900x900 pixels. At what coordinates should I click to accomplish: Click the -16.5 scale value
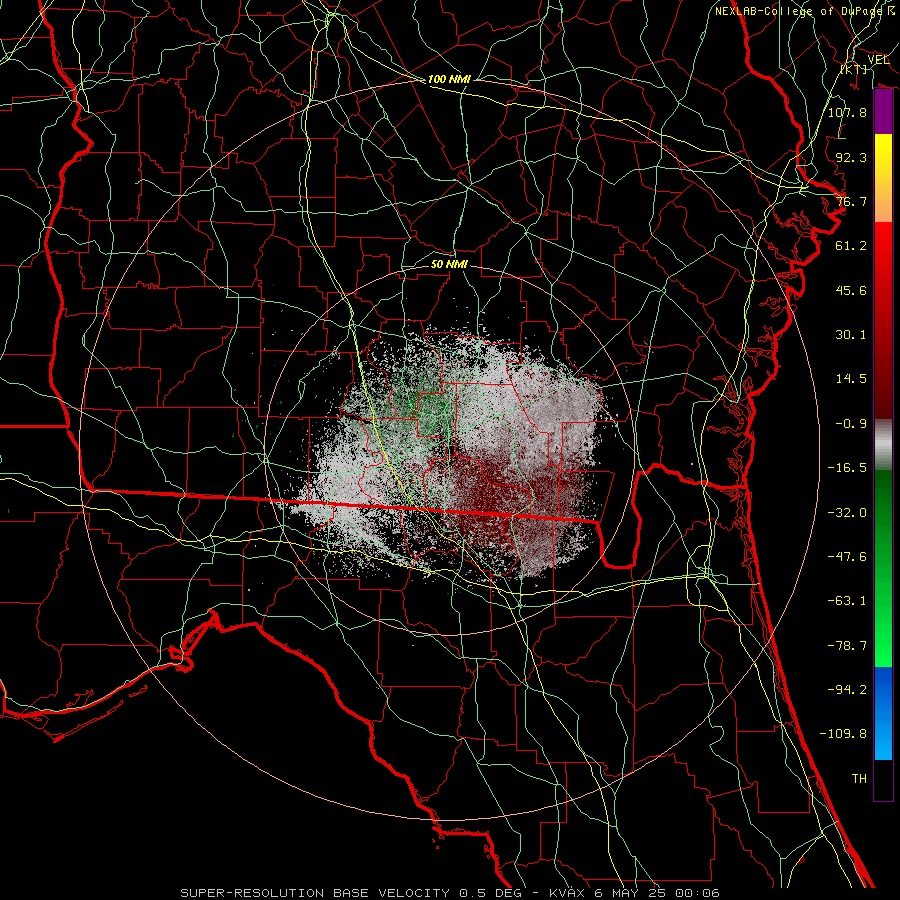tap(847, 468)
